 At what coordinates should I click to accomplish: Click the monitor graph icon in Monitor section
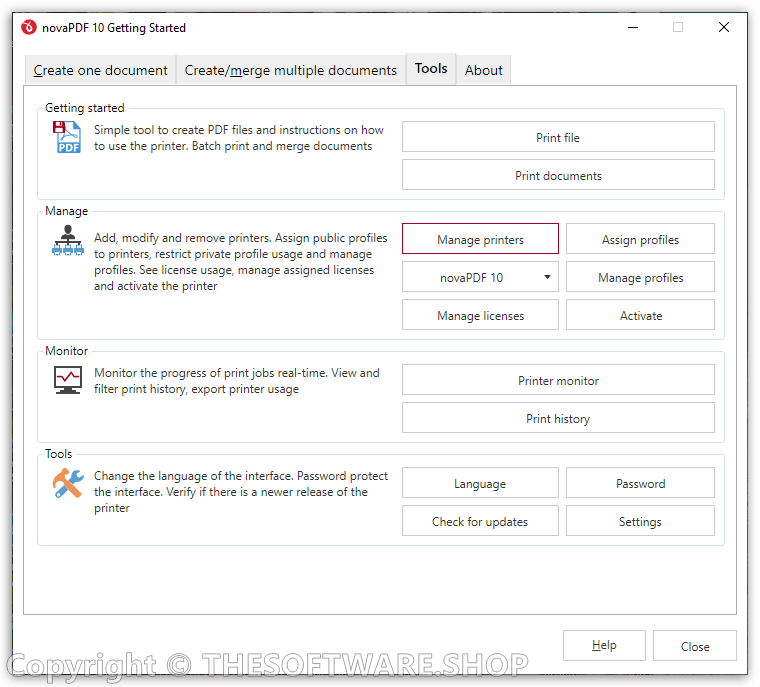pos(68,380)
